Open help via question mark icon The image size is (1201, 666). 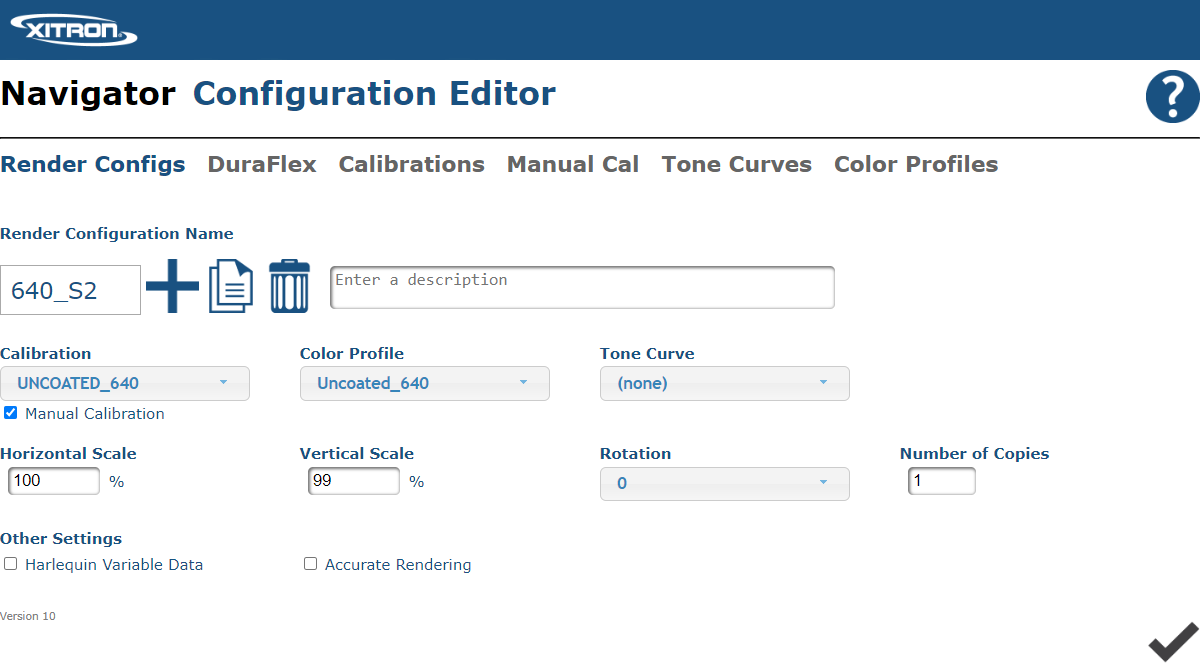[1172, 97]
